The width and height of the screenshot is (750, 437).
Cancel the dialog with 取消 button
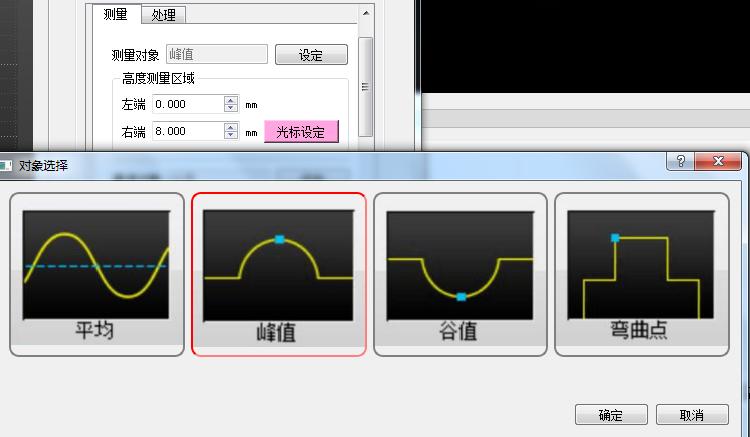(x=692, y=415)
